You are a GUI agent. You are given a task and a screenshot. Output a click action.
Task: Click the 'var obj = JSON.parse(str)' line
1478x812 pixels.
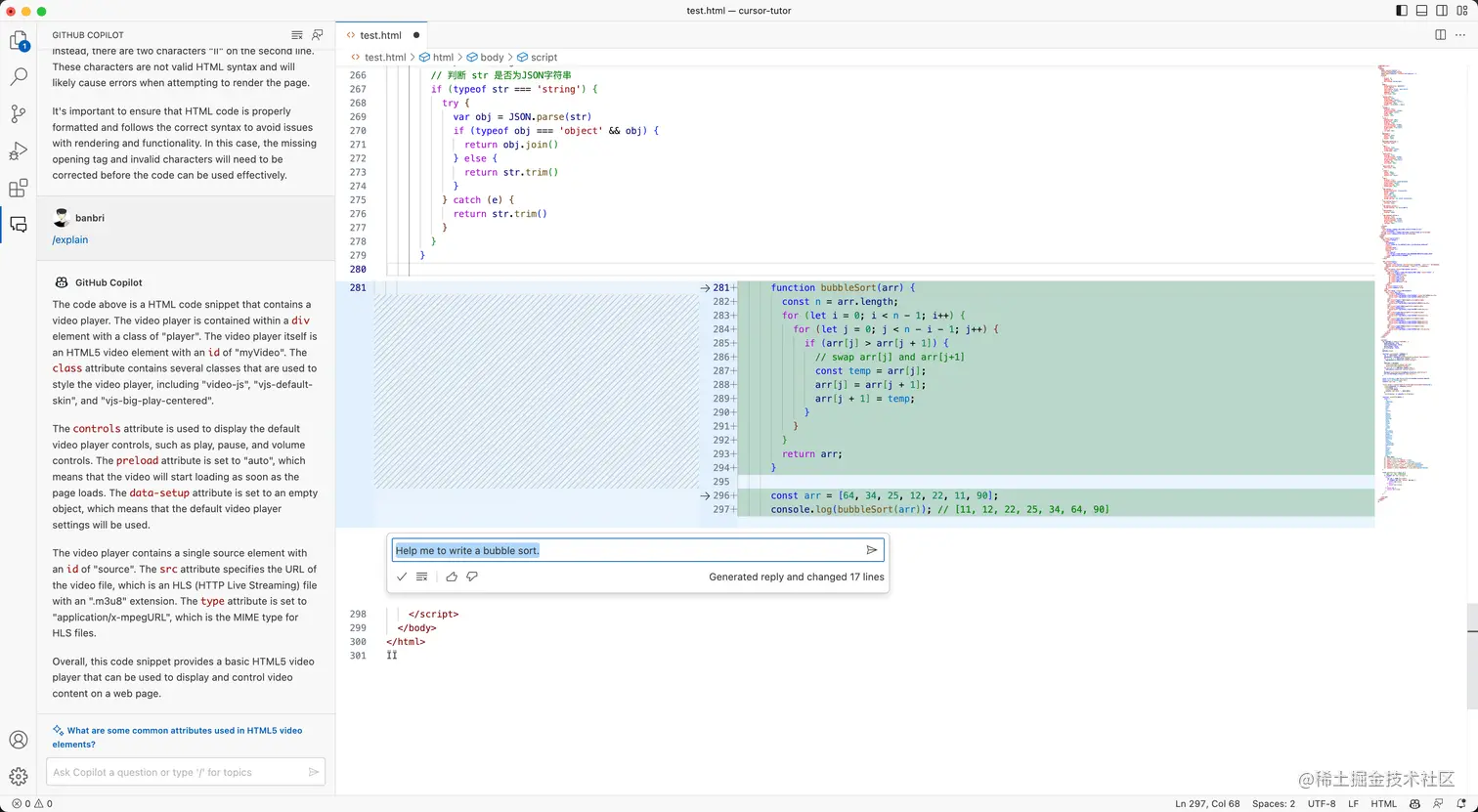coord(522,116)
